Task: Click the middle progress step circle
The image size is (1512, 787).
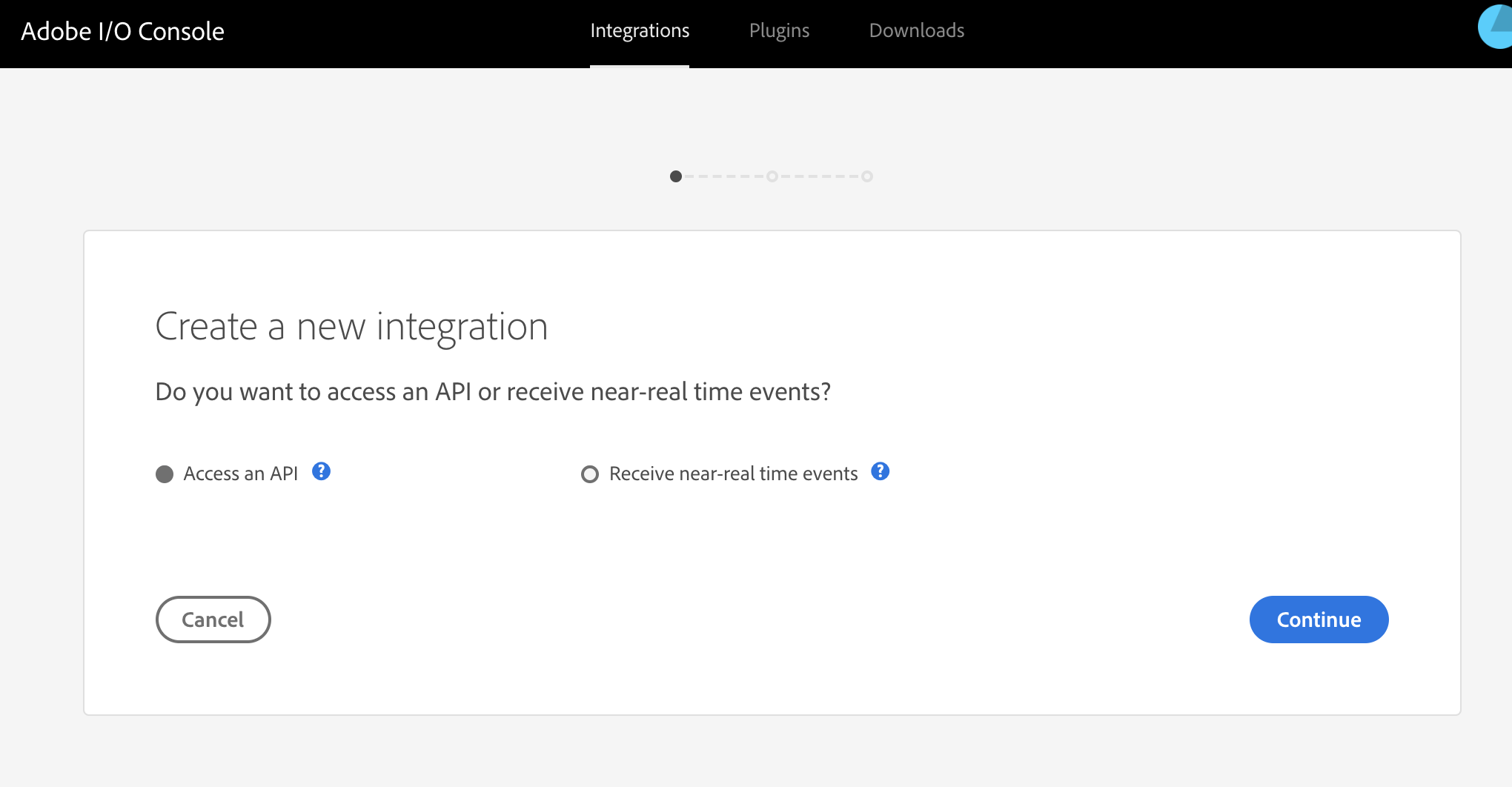Action: [x=772, y=176]
